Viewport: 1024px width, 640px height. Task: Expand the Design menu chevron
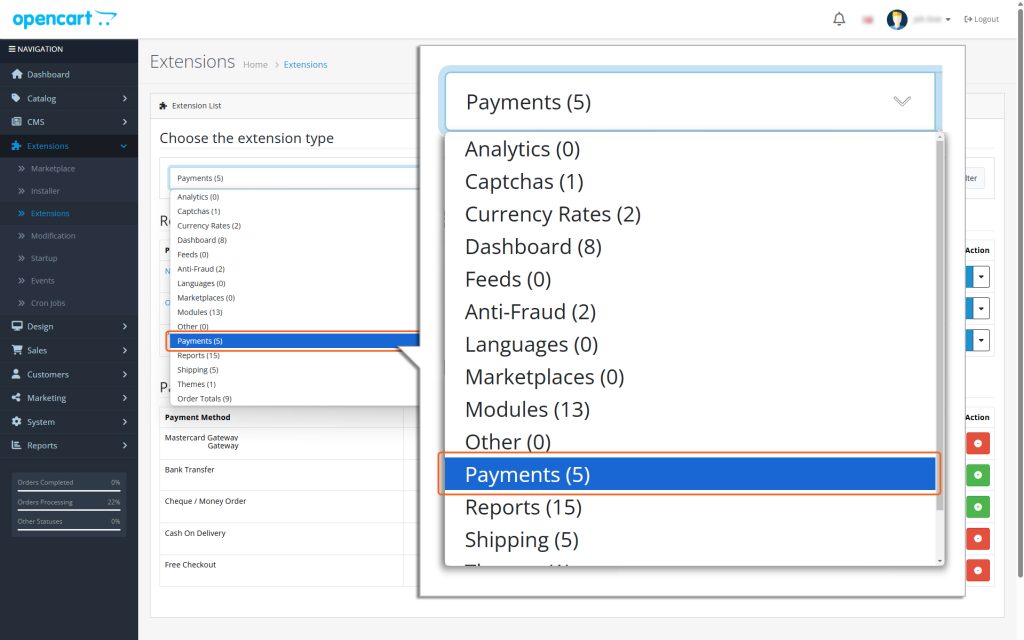(125, 327)
